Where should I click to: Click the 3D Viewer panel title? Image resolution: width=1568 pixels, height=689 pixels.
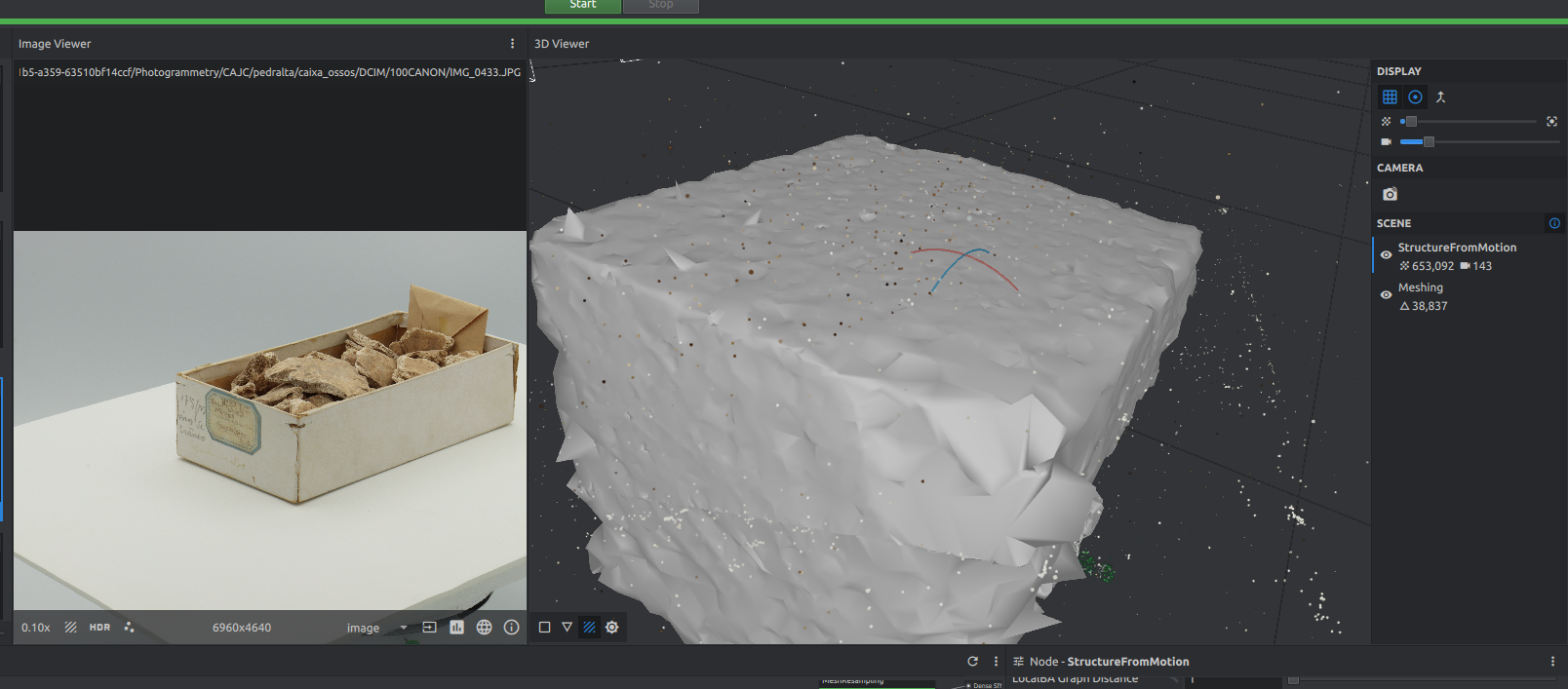[562, 44]
